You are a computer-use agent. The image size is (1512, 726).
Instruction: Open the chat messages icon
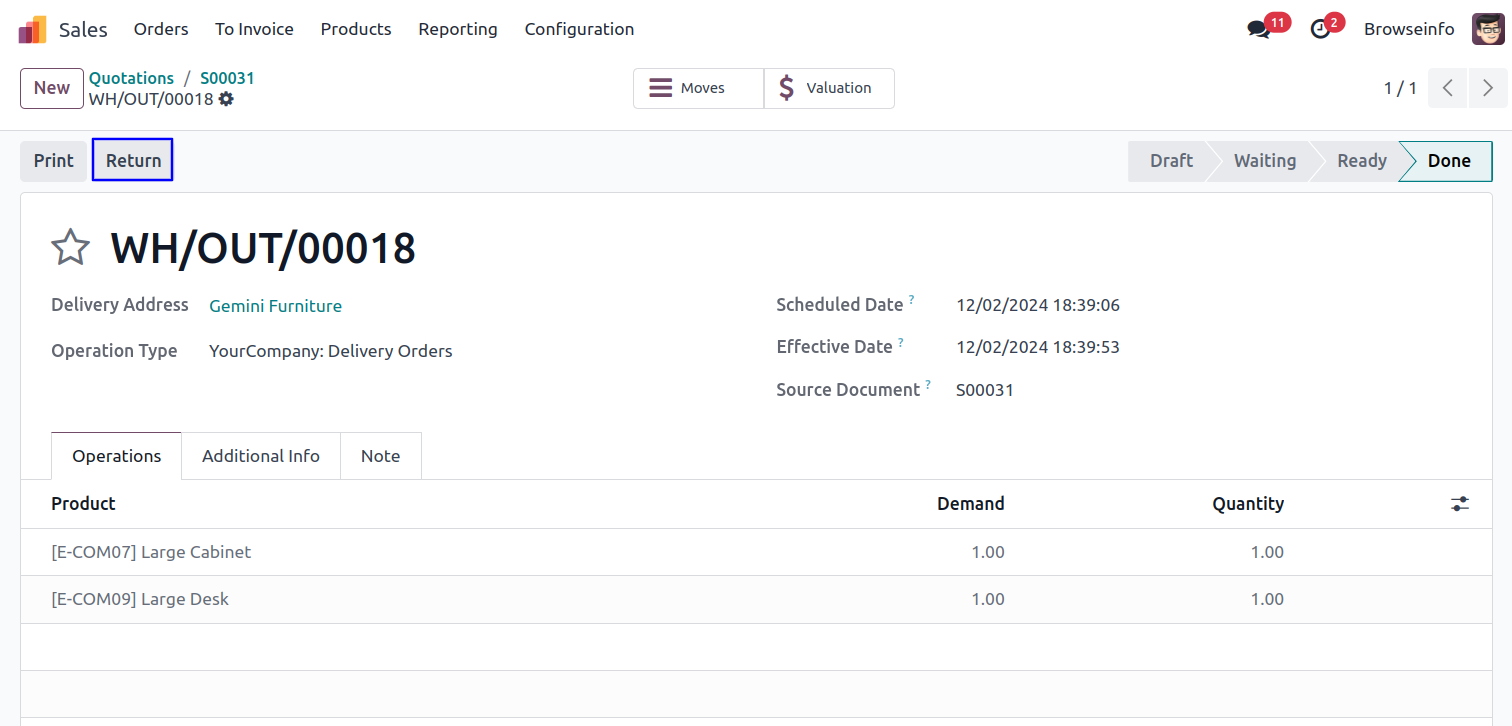point(1258,30)
